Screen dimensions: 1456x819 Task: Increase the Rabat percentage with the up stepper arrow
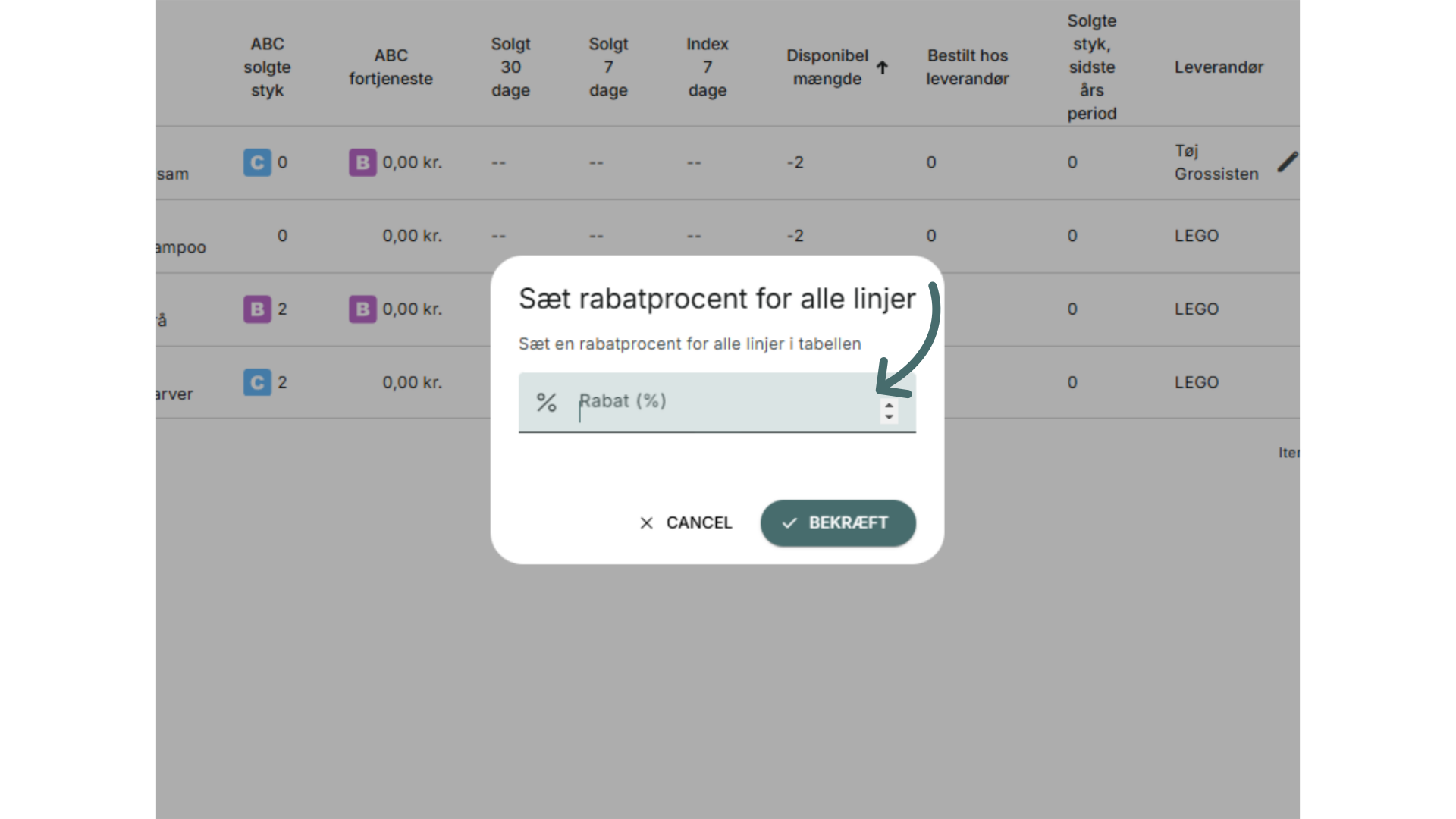(889, 406)
